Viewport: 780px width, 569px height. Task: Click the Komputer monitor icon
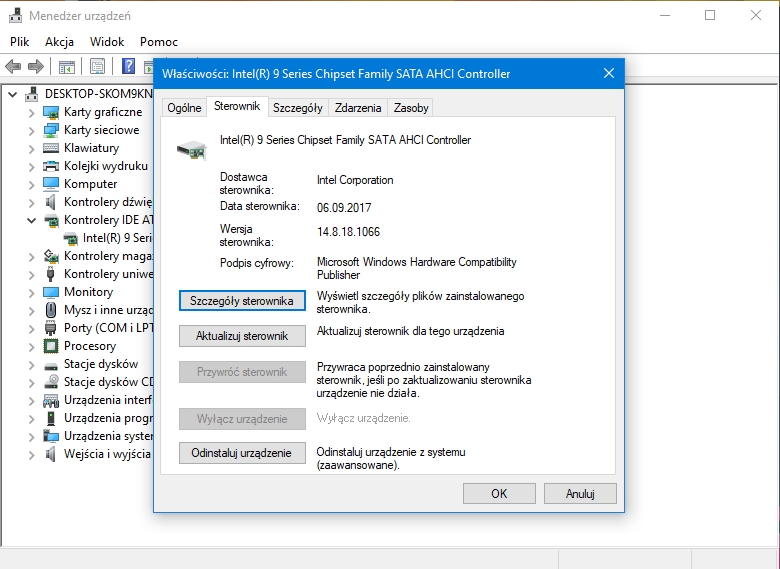tap(51, 184)
